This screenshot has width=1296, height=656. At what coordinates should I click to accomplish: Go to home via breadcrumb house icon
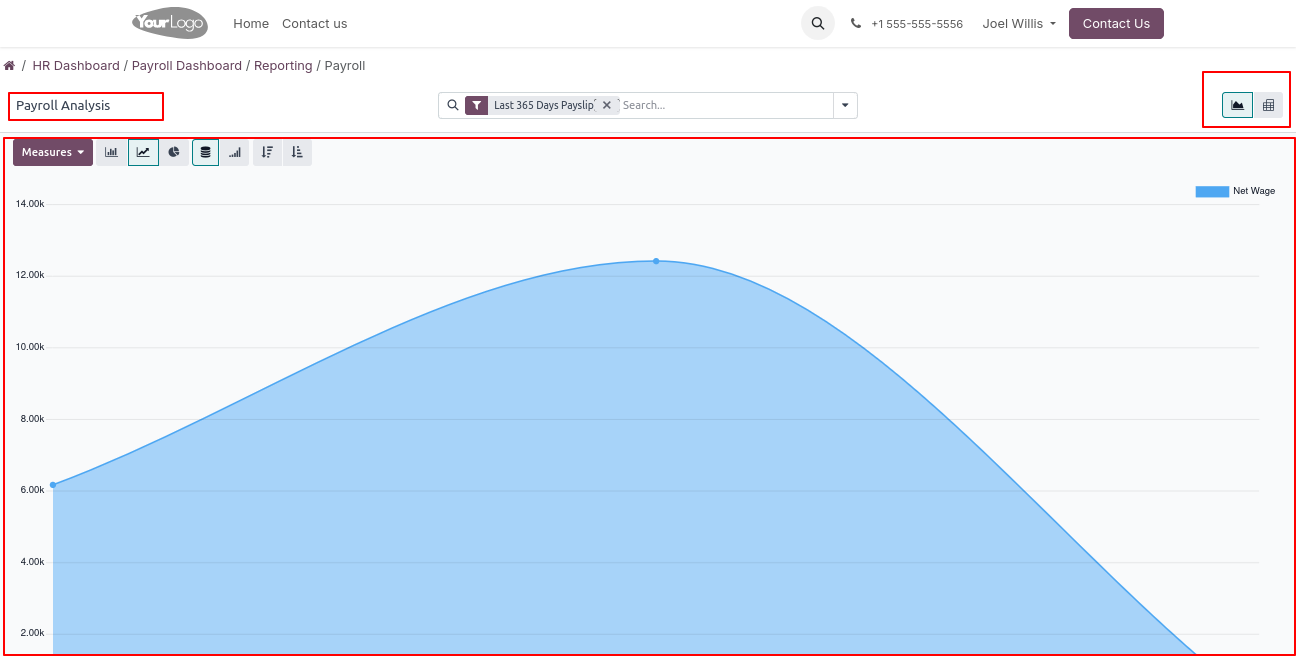[10, 66]
